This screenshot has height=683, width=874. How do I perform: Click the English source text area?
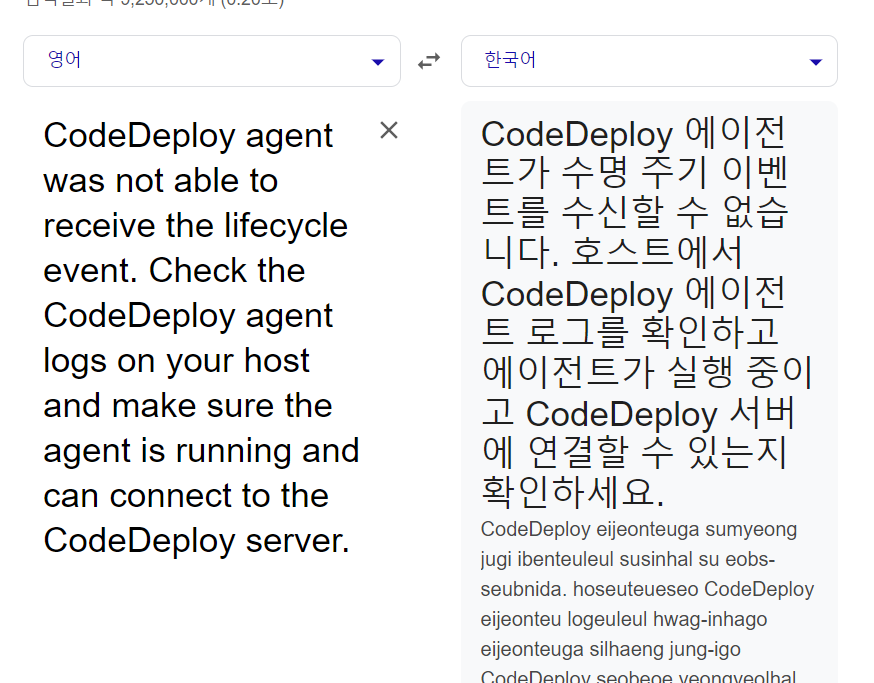click(x=201, y=338)
